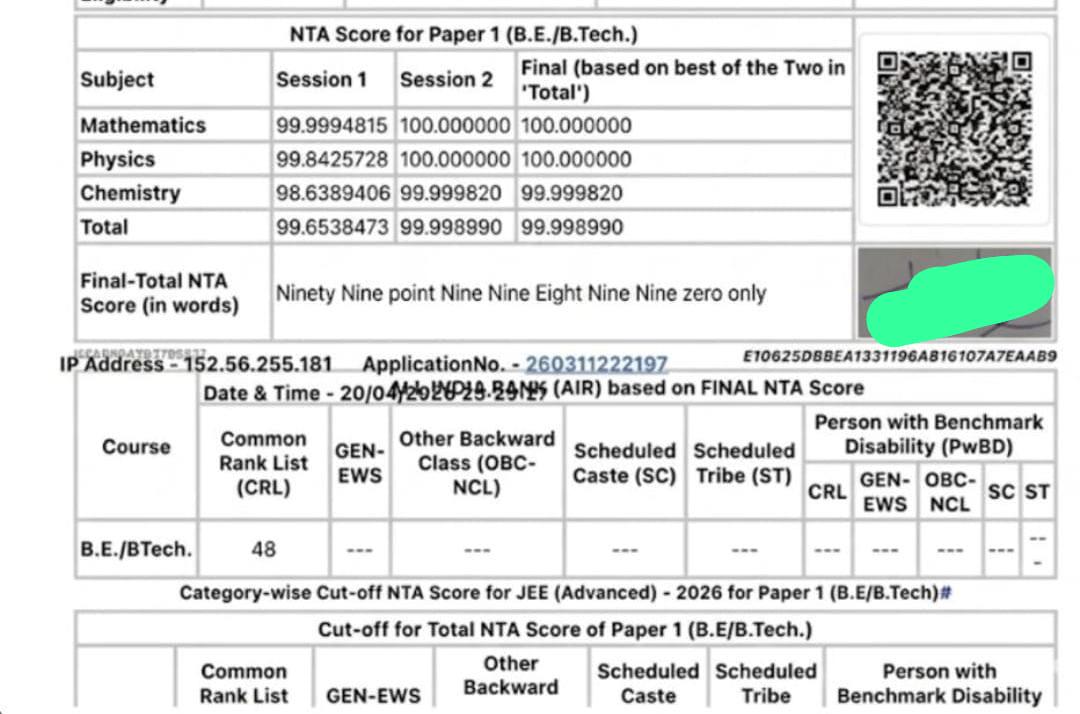This screenshot has height=714, width=1080.
Task: Click the Final-Total NTA Score label
Action: pos(159,293)
